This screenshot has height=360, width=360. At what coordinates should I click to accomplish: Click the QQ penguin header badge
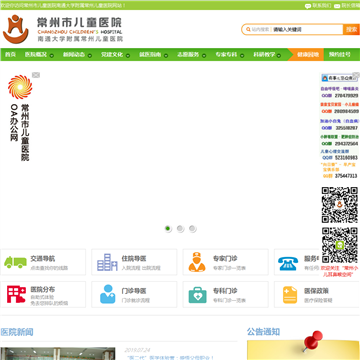[x=339, y=78]
